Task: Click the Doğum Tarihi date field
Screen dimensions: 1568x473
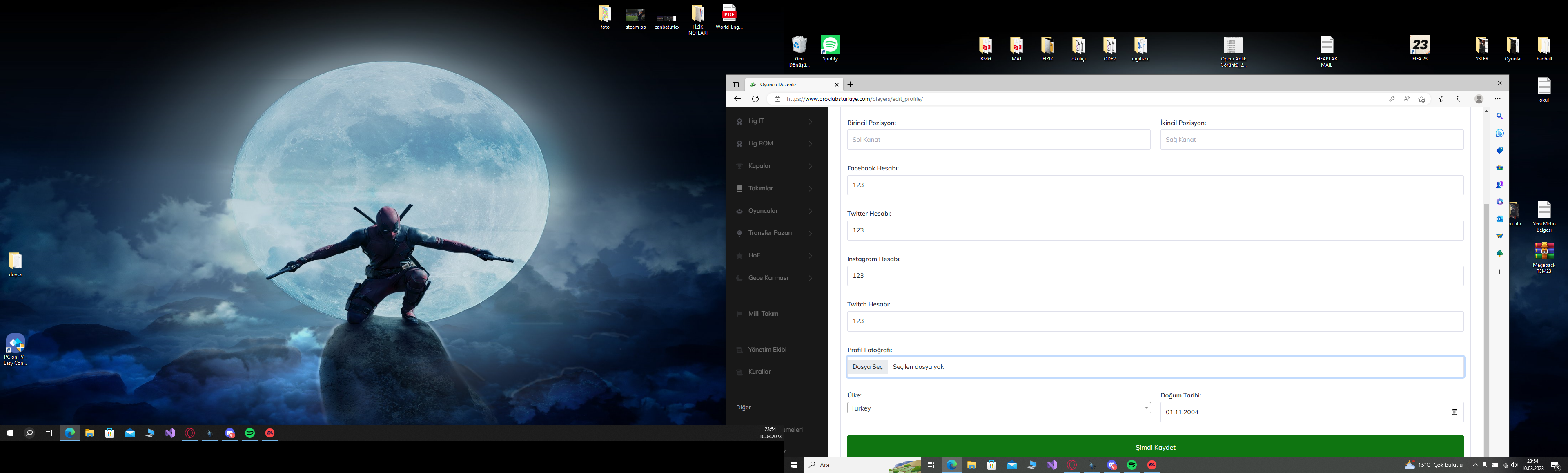Action: (1312, 412)
